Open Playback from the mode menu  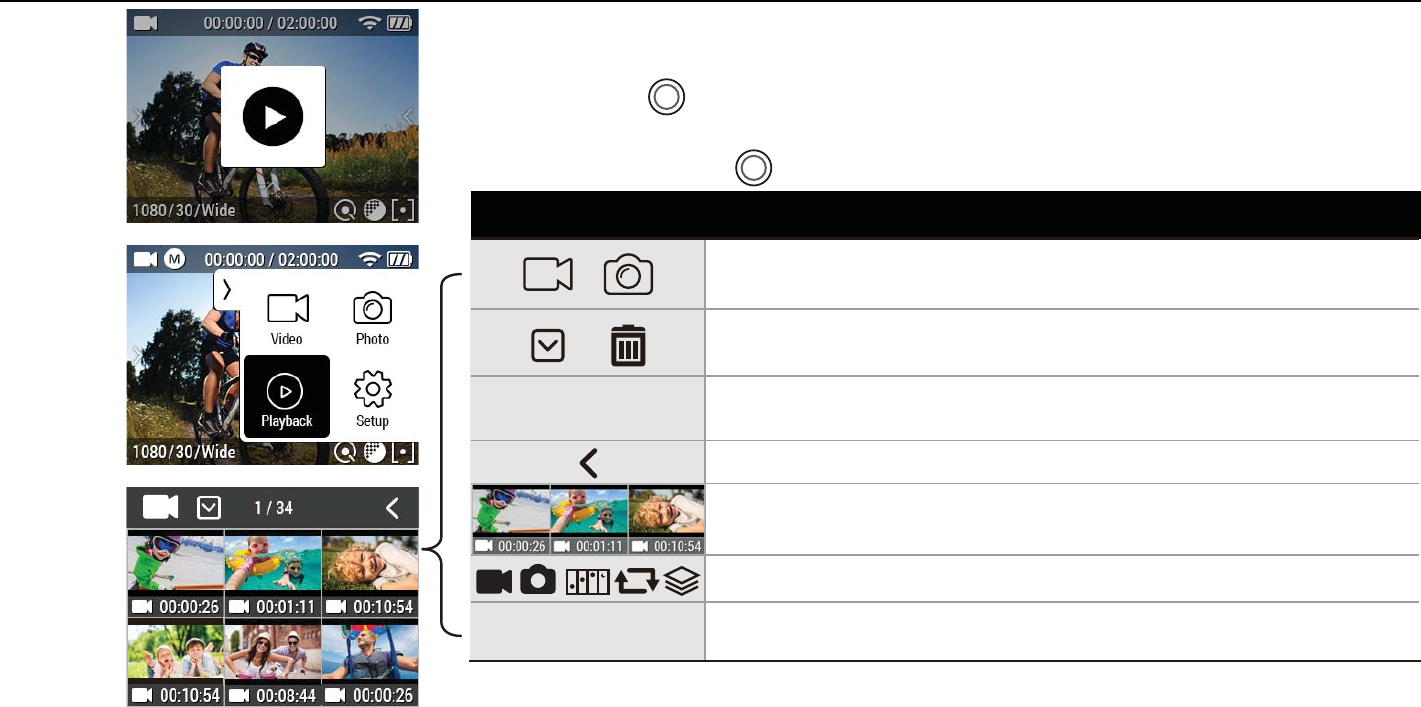(286, 397)
